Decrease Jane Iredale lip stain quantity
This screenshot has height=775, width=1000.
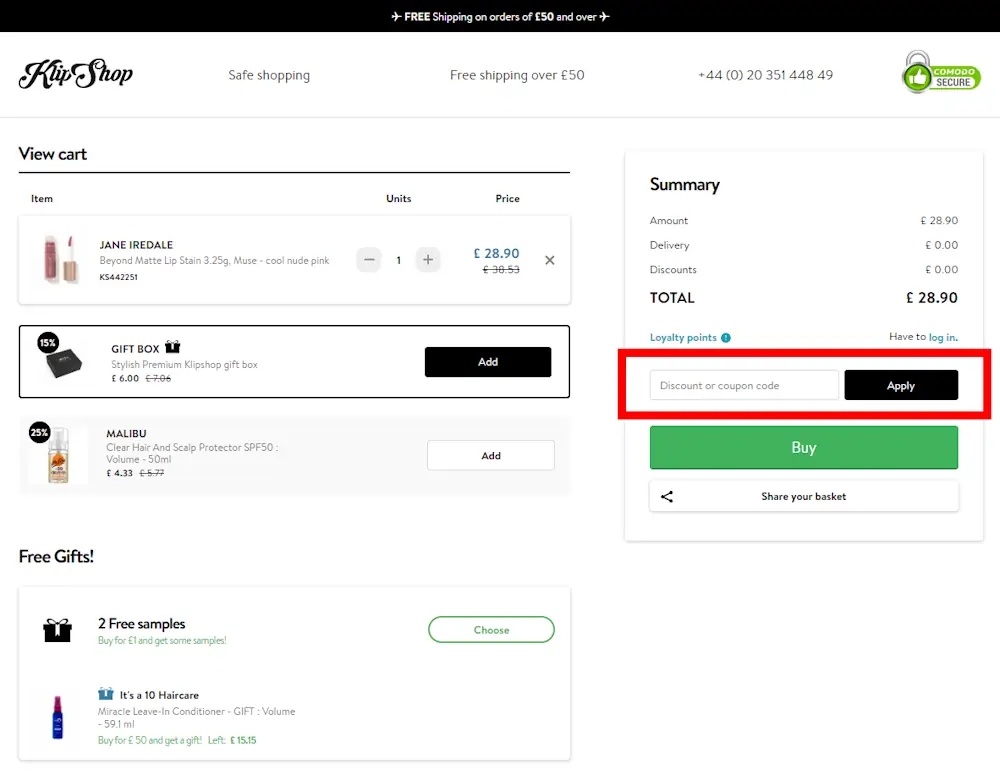[369, 260]
